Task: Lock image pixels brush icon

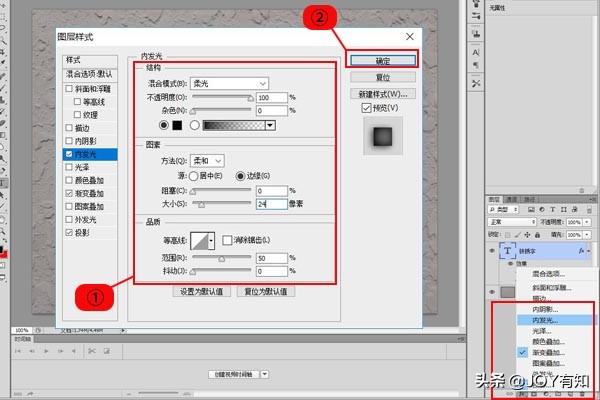Action: [517, 235]
